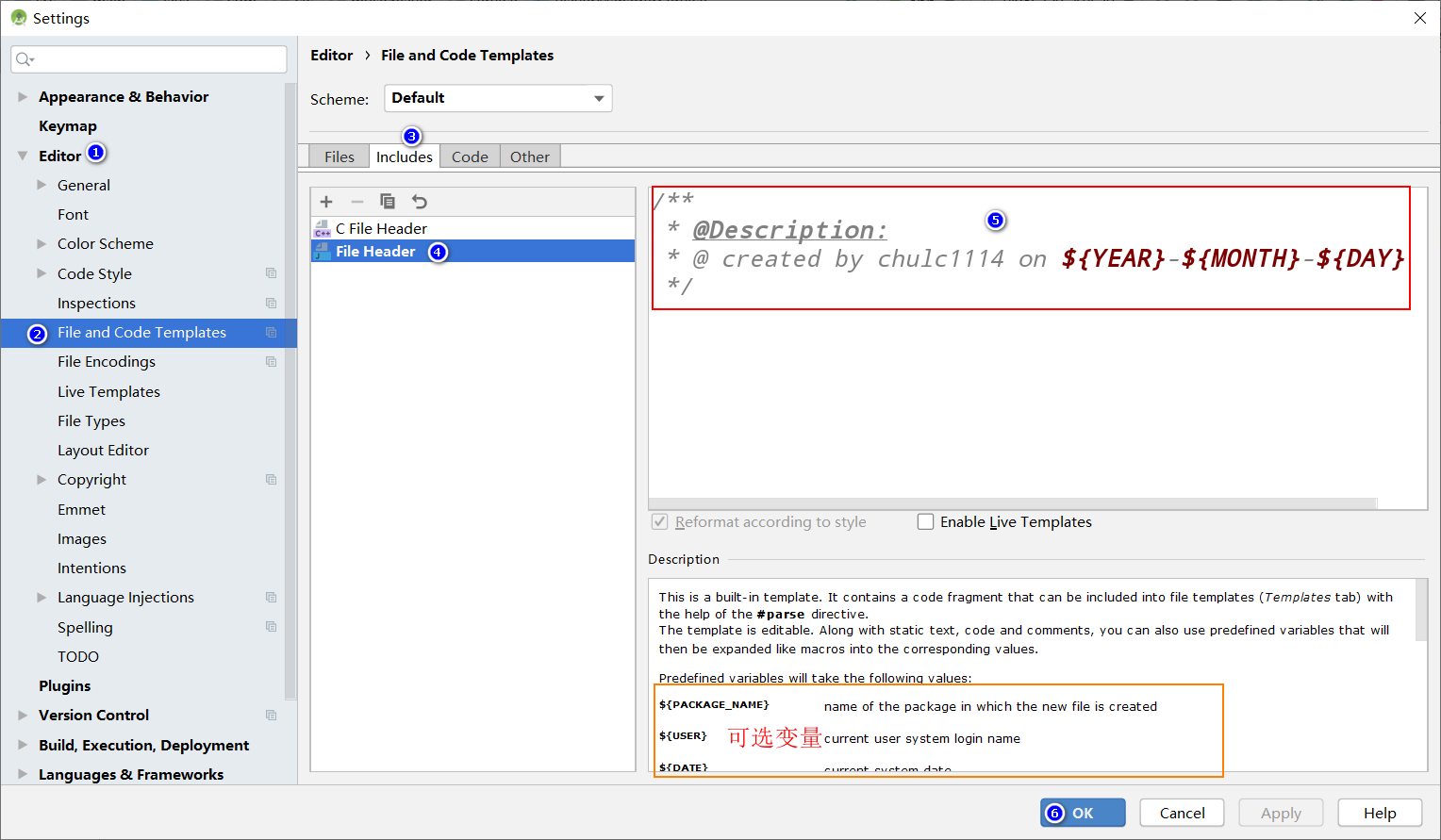Select File Header template
This screenshot has width=1441, height=840.
(x=472, y=251)
